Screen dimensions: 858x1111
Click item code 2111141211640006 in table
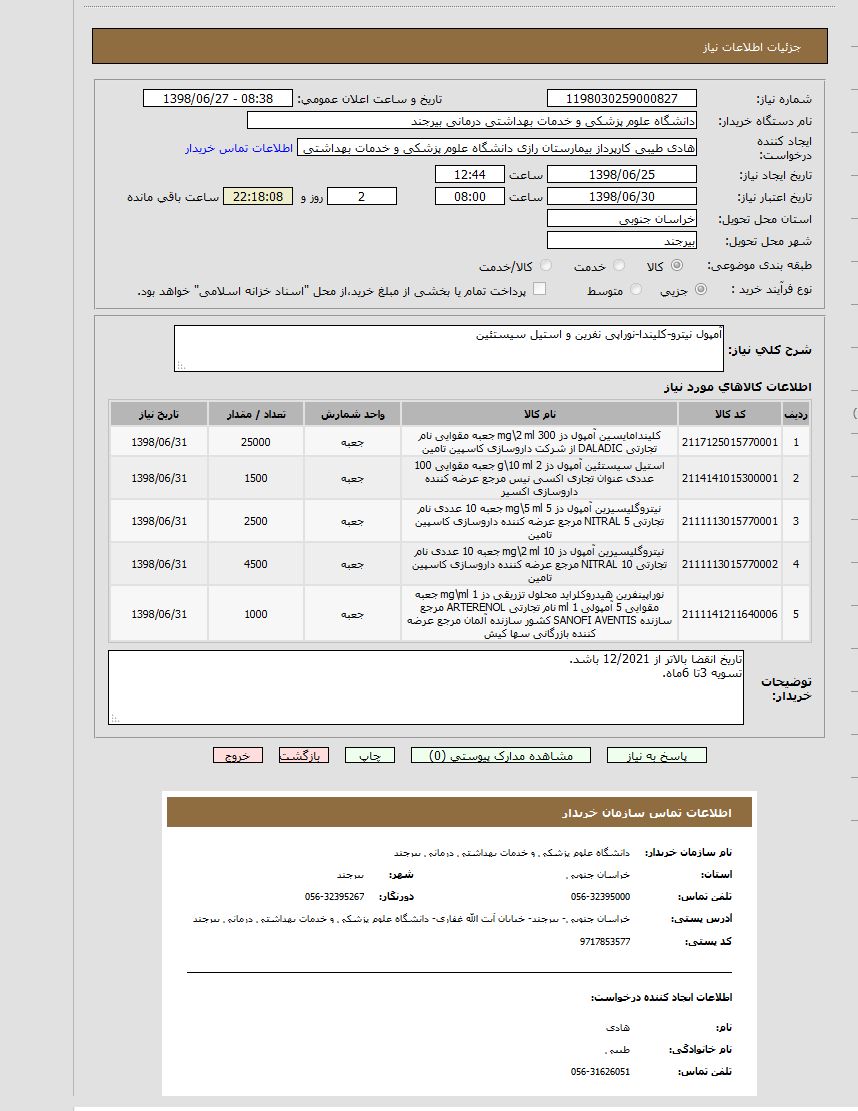(729, 613)
